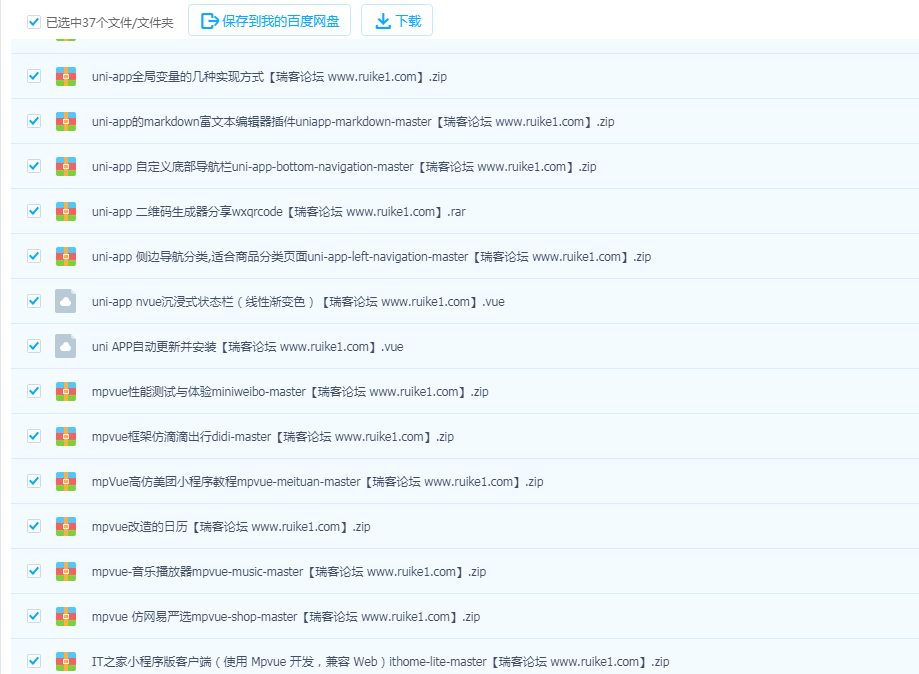Open IT之家小程序版客户端 ithome-lite-master file name
This screenshot has width=919, height=674.
pyautogui.click(x=380, y=662)
